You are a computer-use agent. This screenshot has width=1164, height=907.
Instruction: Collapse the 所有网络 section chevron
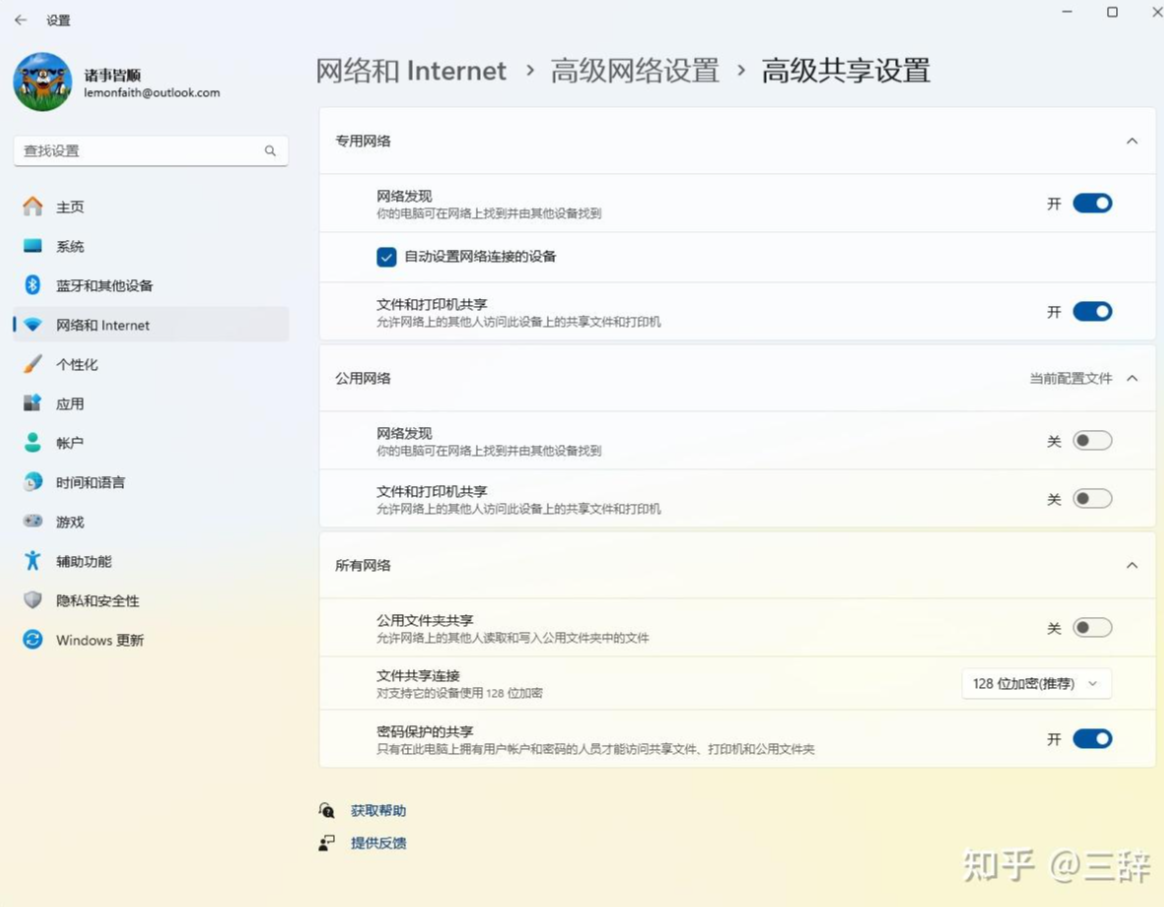pos(1132,565)
